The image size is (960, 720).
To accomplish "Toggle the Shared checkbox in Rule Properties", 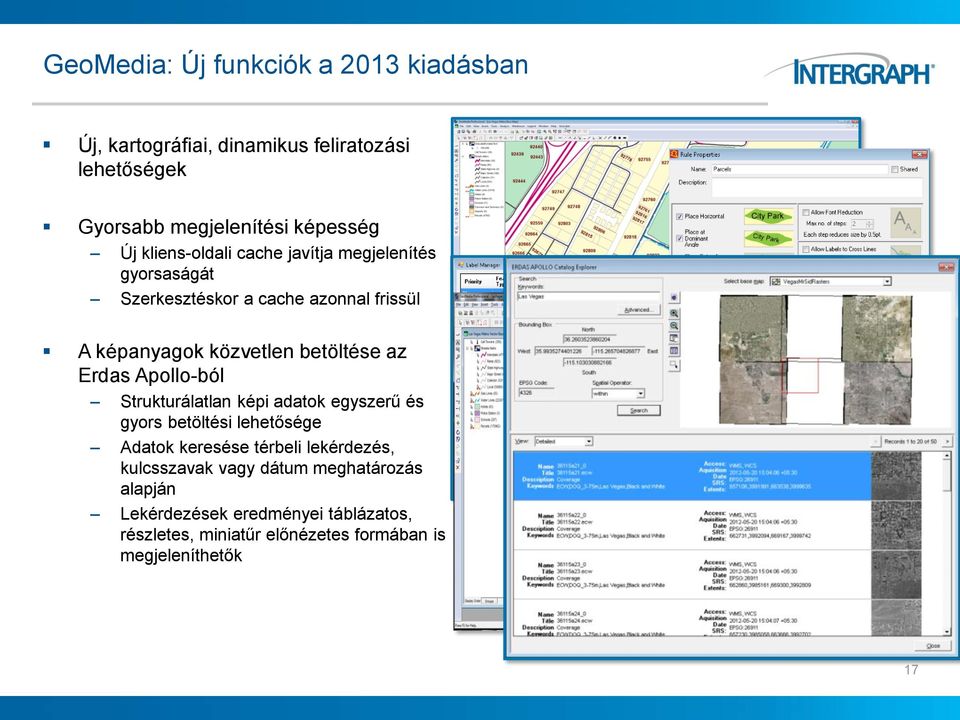I will click(x=894, y=169).
